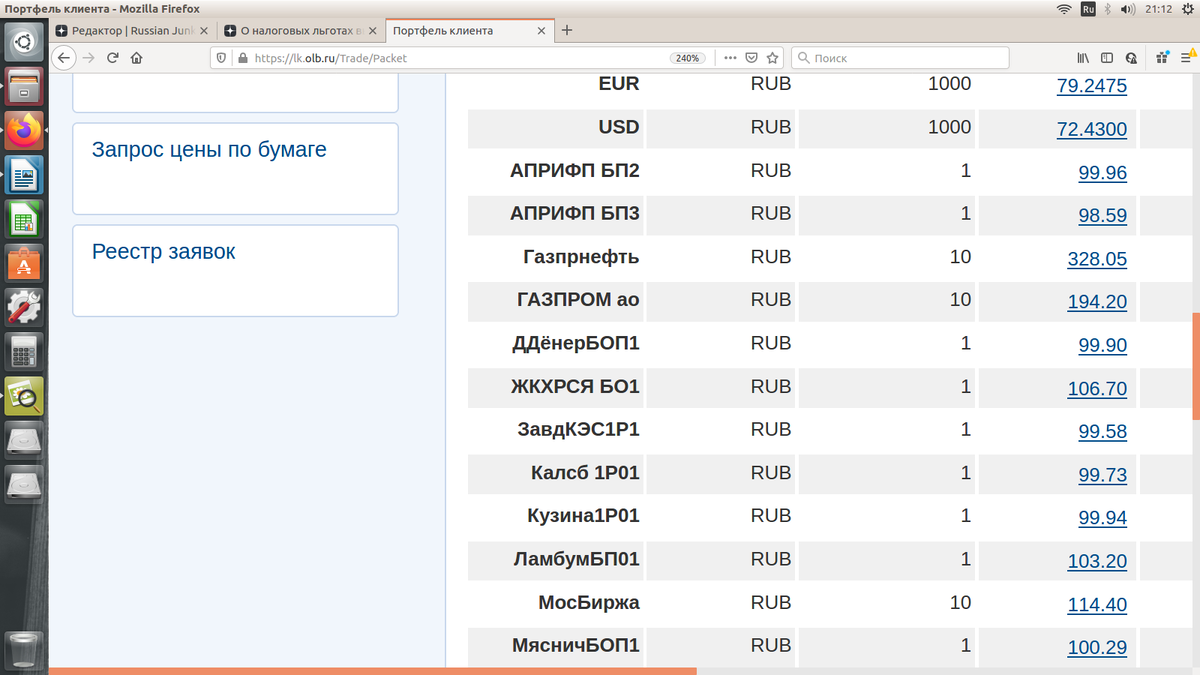The height and width of the screenshot is (675, 1200).
Task: Open the АПРИФП БП2 price 99.96
Action: click(1103, 173)
